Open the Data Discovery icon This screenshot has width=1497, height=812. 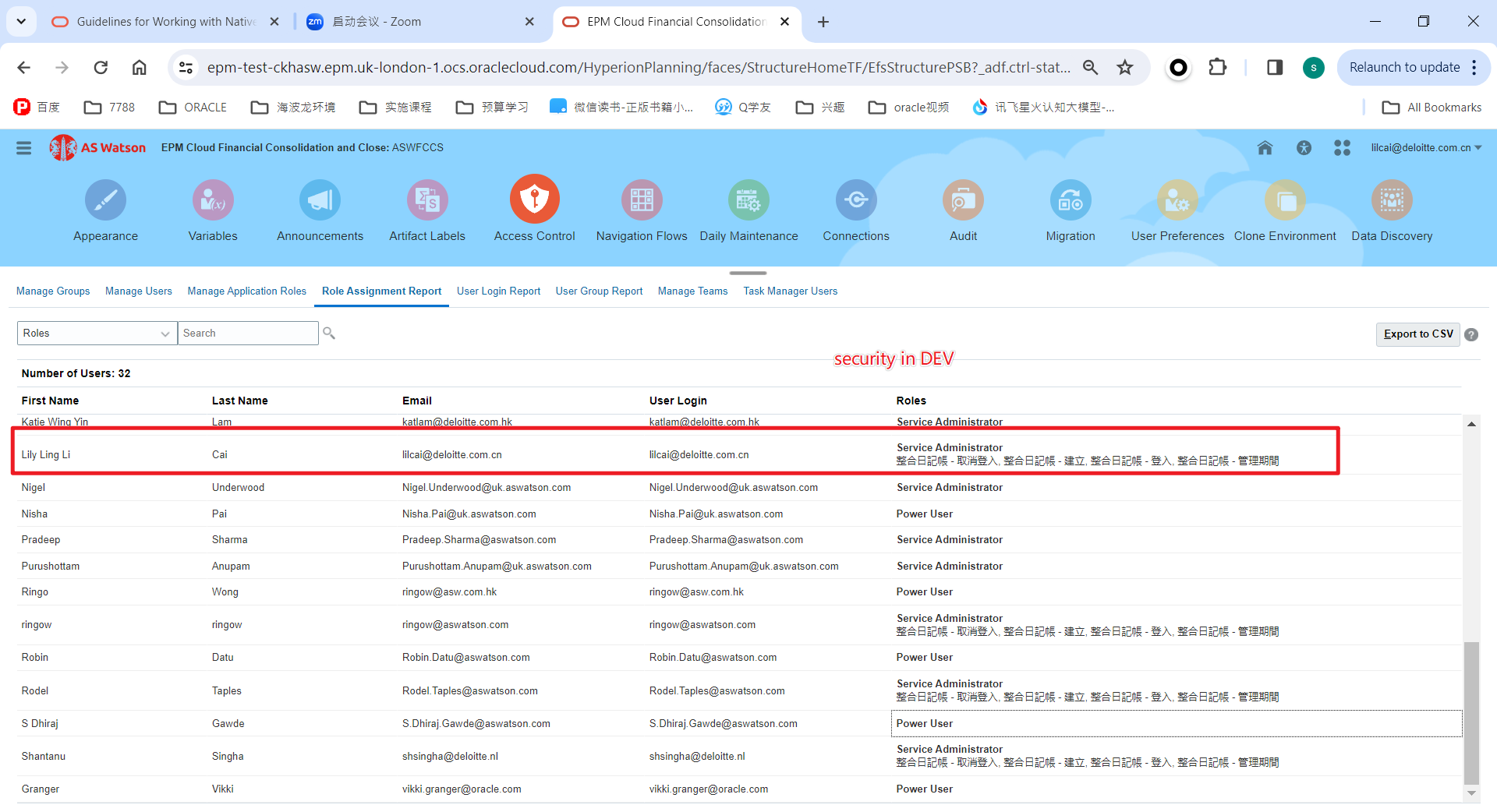pos(1392,200)
